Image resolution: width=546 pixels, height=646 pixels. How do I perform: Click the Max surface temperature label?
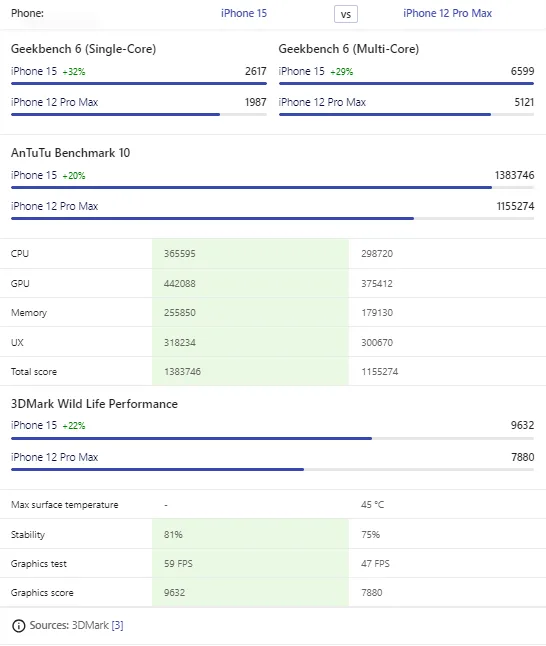[65, 505]
